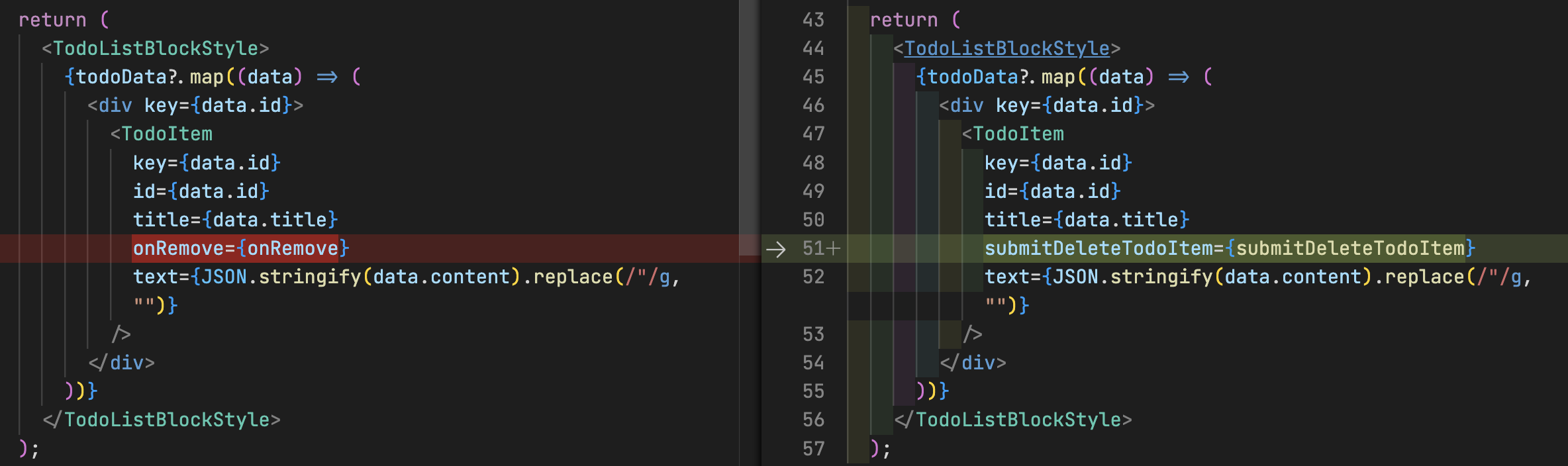
Task: Select line number 47 in the gutter
Action: [813, 134]
